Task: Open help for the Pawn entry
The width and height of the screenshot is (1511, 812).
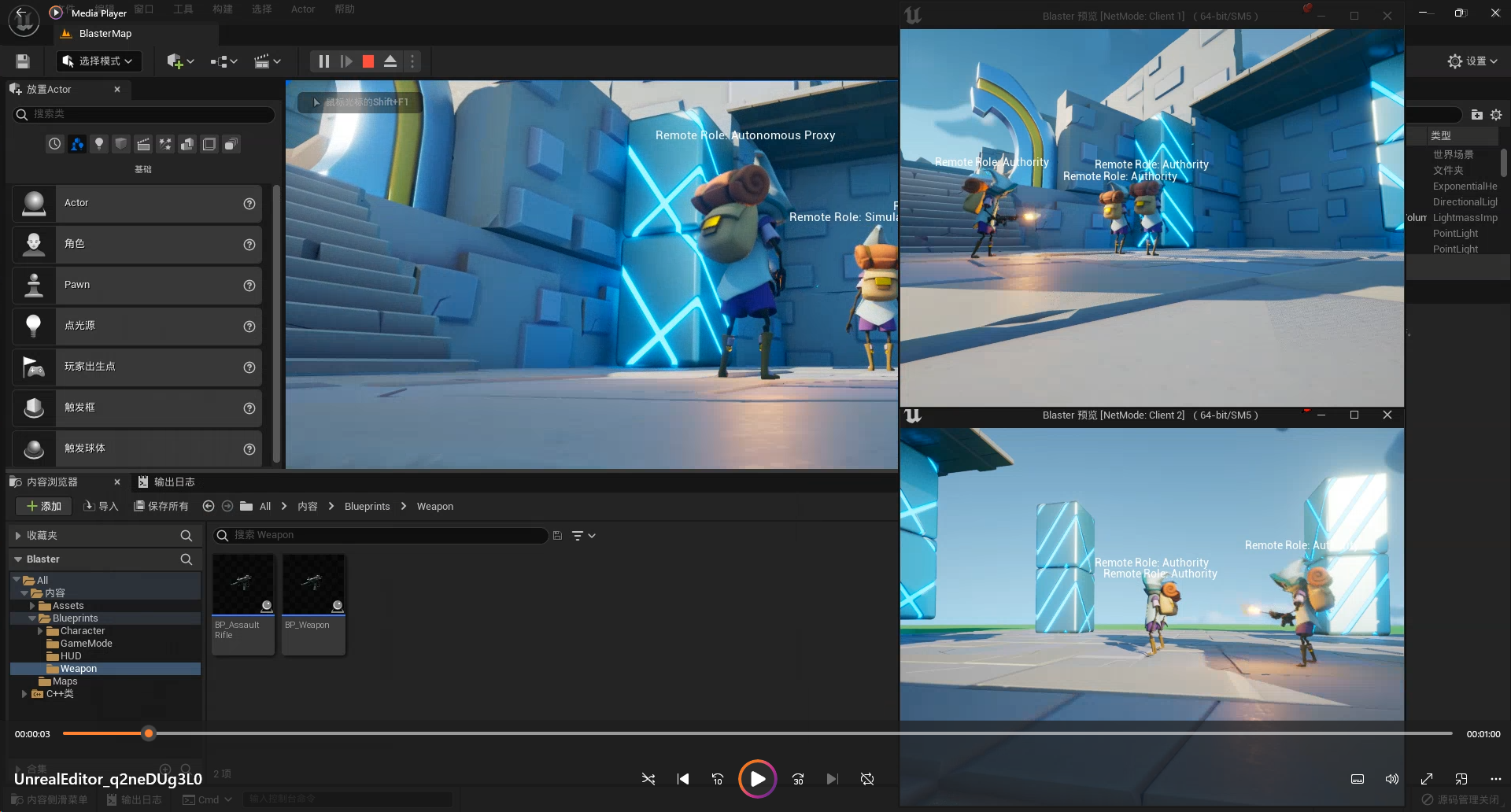Action: pos(249,286)
